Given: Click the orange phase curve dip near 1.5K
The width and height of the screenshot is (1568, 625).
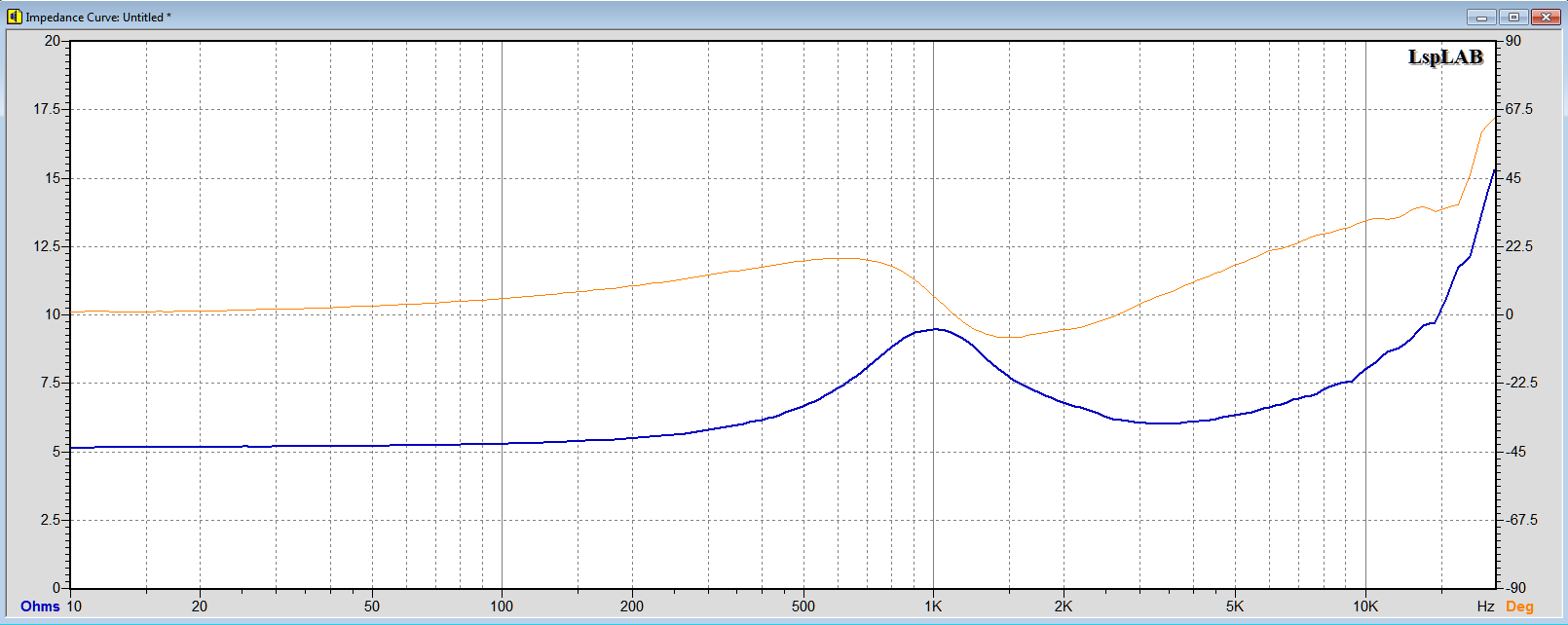Looking at the screenshot, I should coord(1010,338).
